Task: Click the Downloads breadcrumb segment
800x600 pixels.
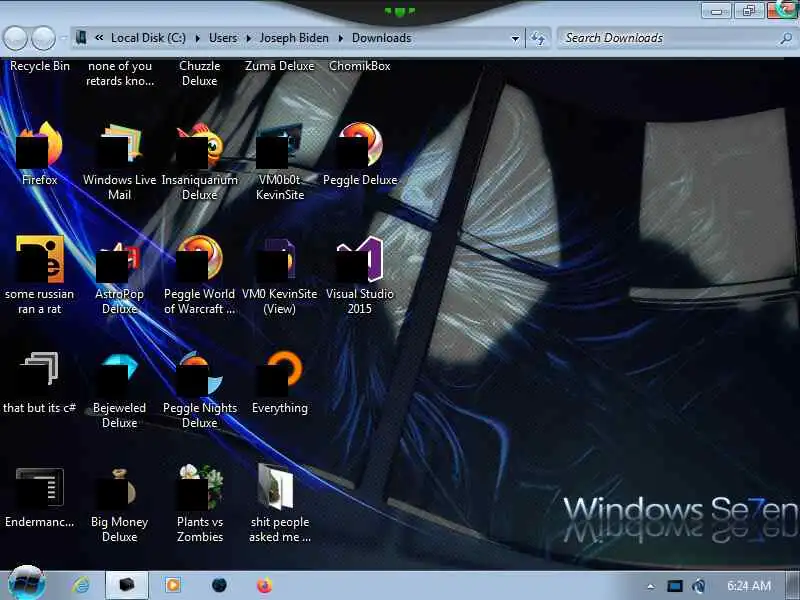Action: coord(382,38)
